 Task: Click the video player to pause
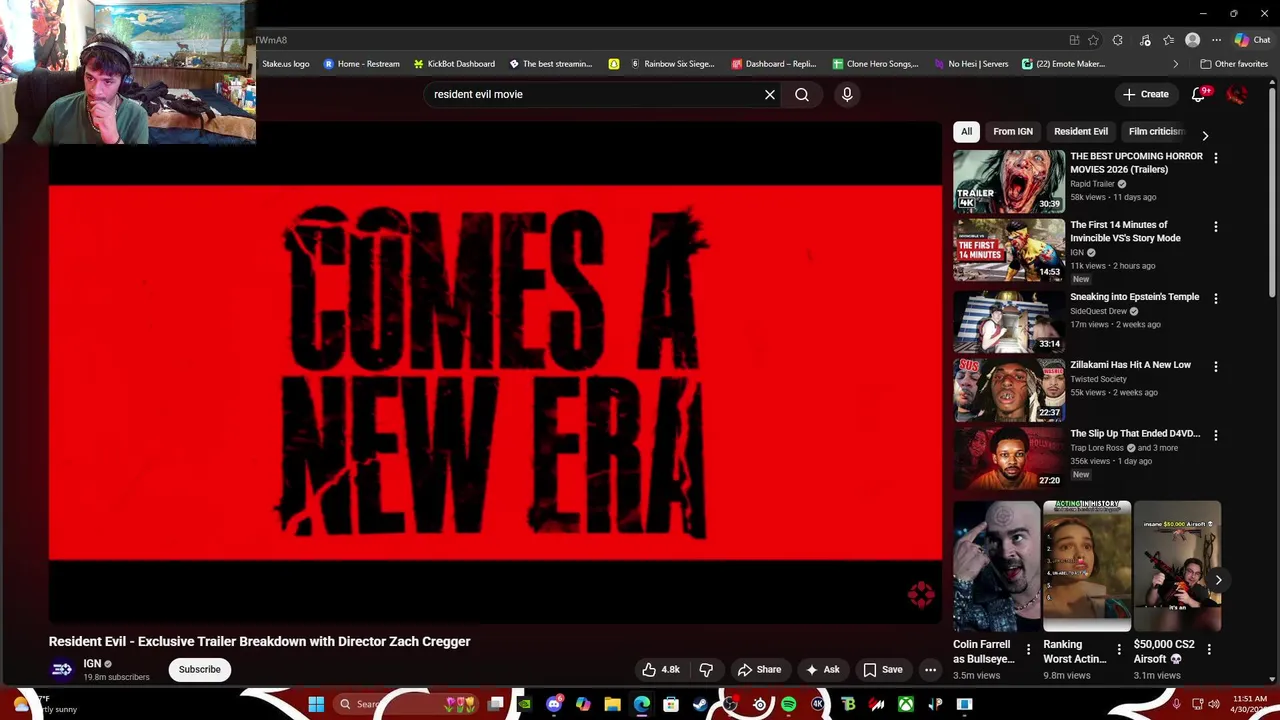coord(495,372)
